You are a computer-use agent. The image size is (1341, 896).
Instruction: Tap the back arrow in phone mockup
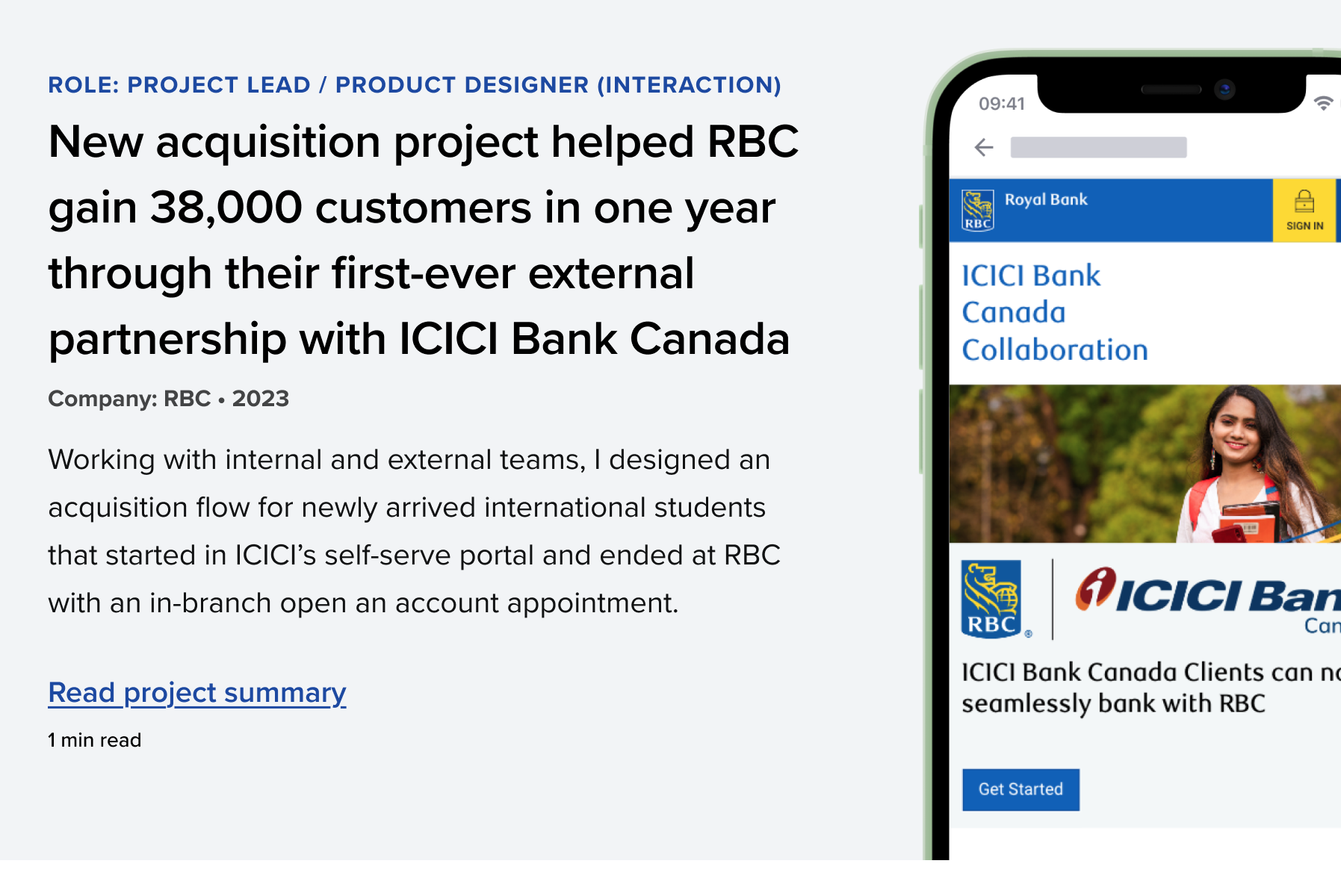(x=984, y=147)
